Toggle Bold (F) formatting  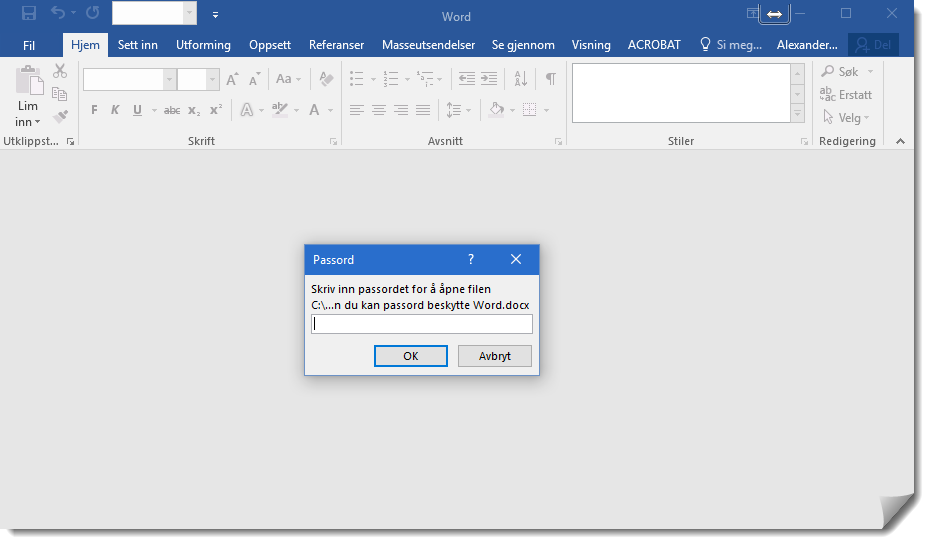(94, 110)
